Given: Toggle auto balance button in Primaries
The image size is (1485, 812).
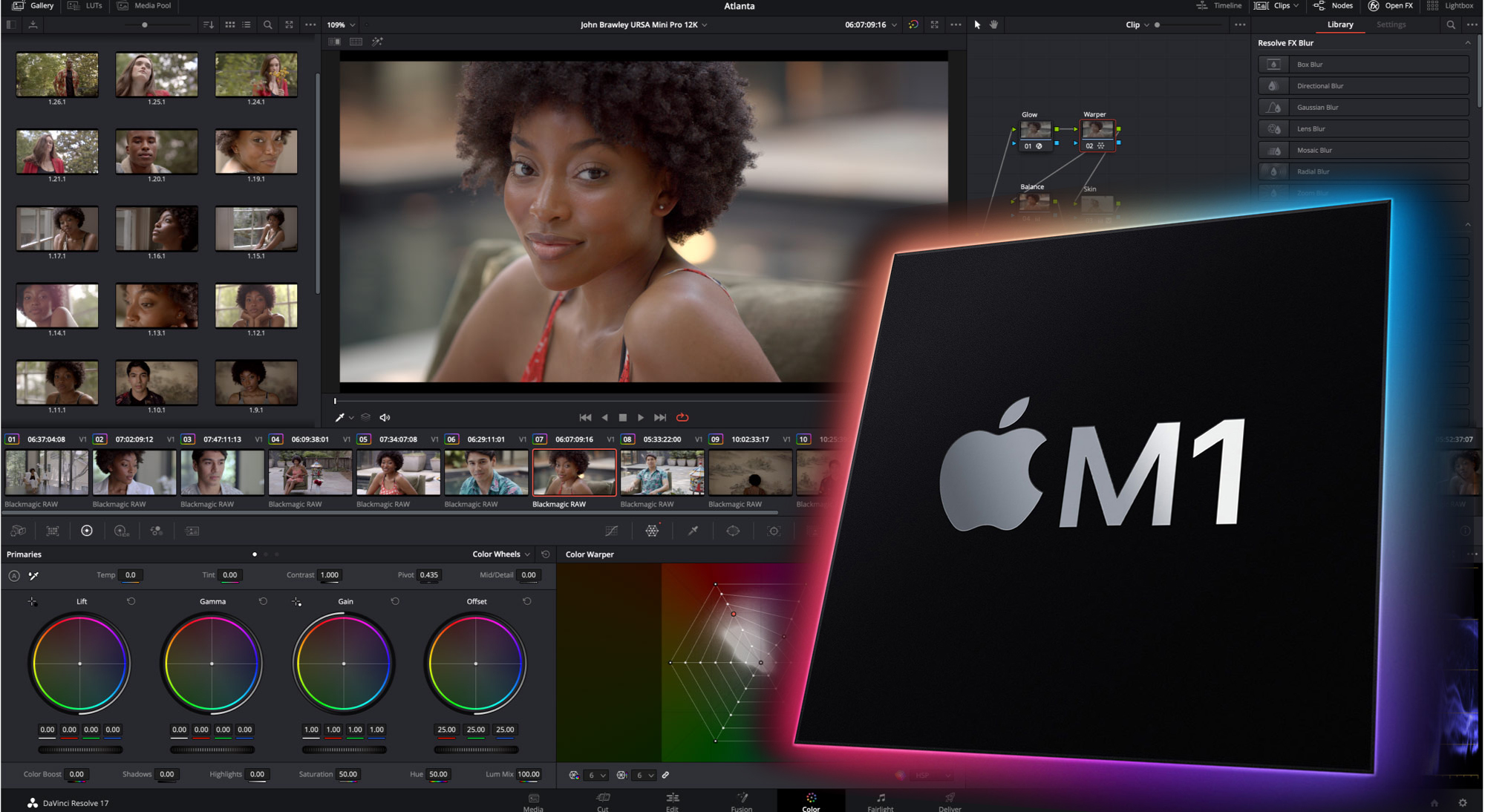Looking at the screenshot, I should [x=14, y=575].
